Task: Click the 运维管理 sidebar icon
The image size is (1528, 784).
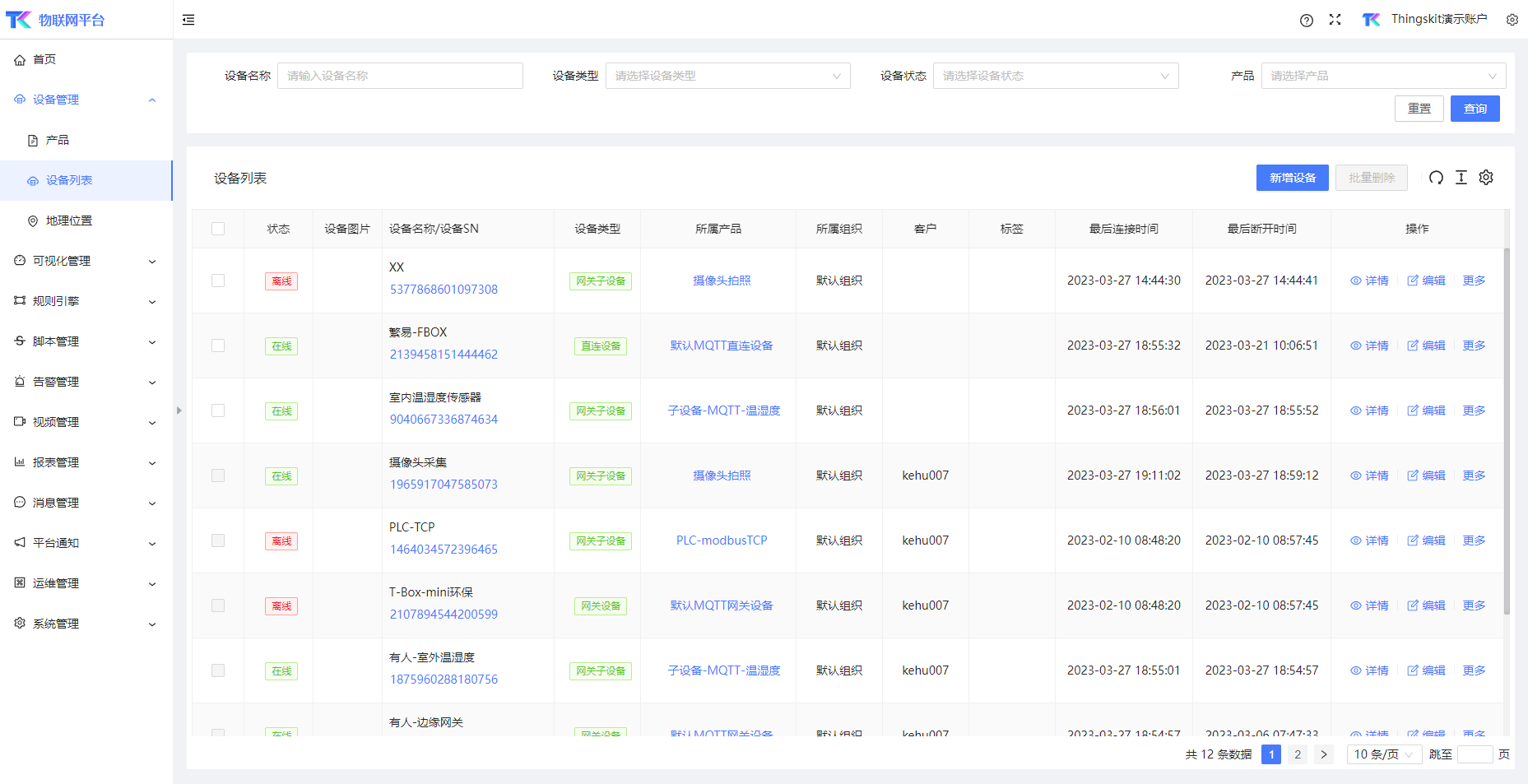Action: point(20,583)
